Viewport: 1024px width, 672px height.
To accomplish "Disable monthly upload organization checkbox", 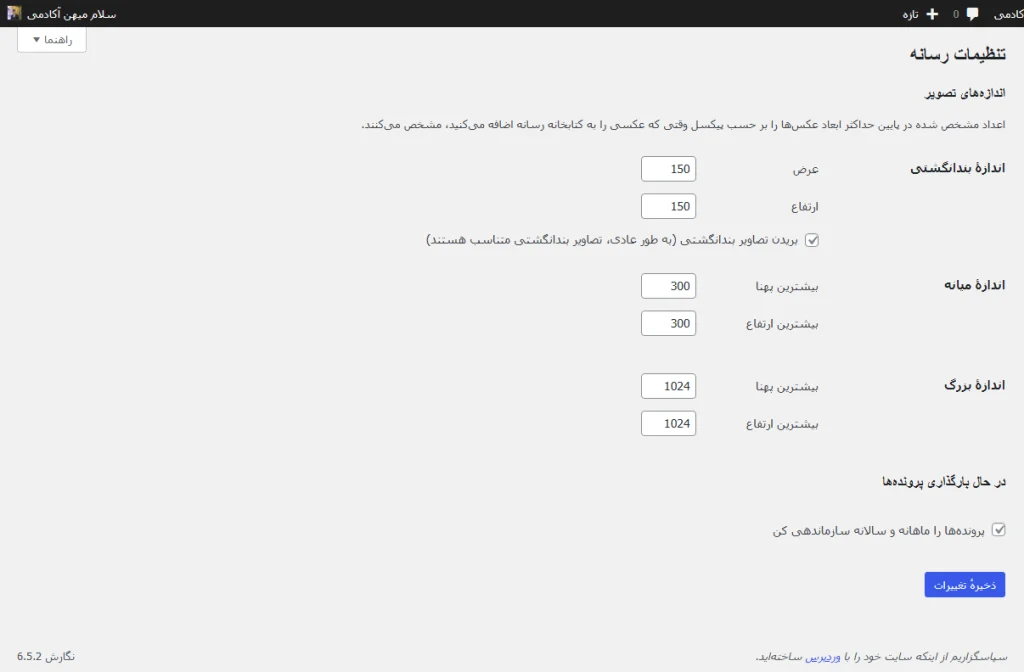I will pyautogui.click(x=1000, y=530).
